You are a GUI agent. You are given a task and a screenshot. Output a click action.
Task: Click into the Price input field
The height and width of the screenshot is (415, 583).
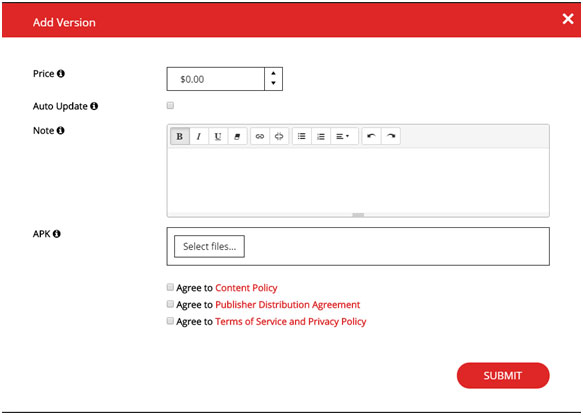(216, 79)
